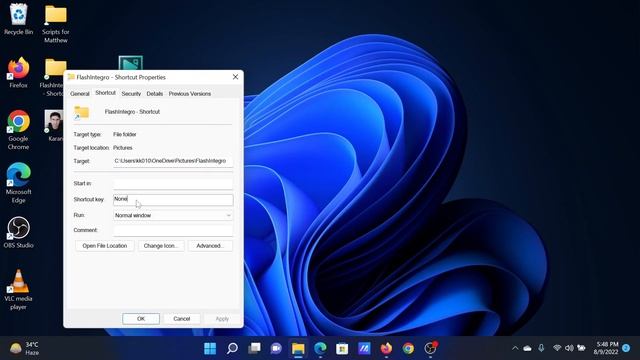
Task: Open the OneDrive cloud tray icon
Action: click(x=528, y=348)
